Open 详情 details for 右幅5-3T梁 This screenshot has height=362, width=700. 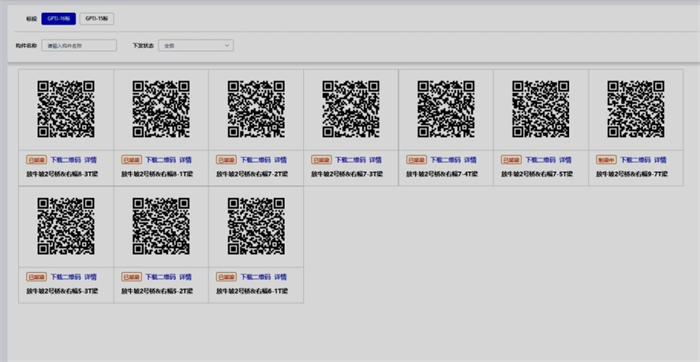(91, 277)
